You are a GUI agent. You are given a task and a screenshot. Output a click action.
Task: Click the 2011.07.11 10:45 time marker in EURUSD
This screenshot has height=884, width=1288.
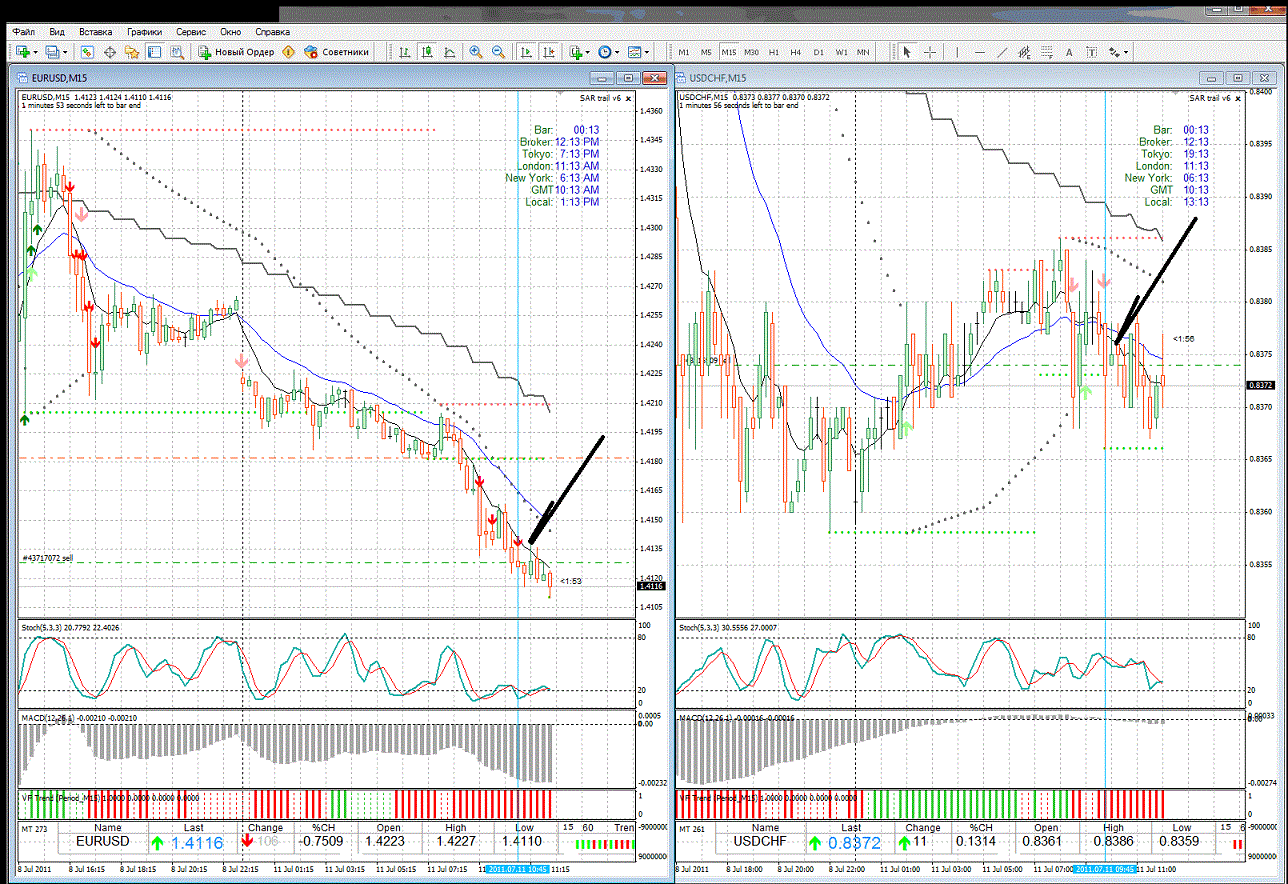click(x=516, y=869)
